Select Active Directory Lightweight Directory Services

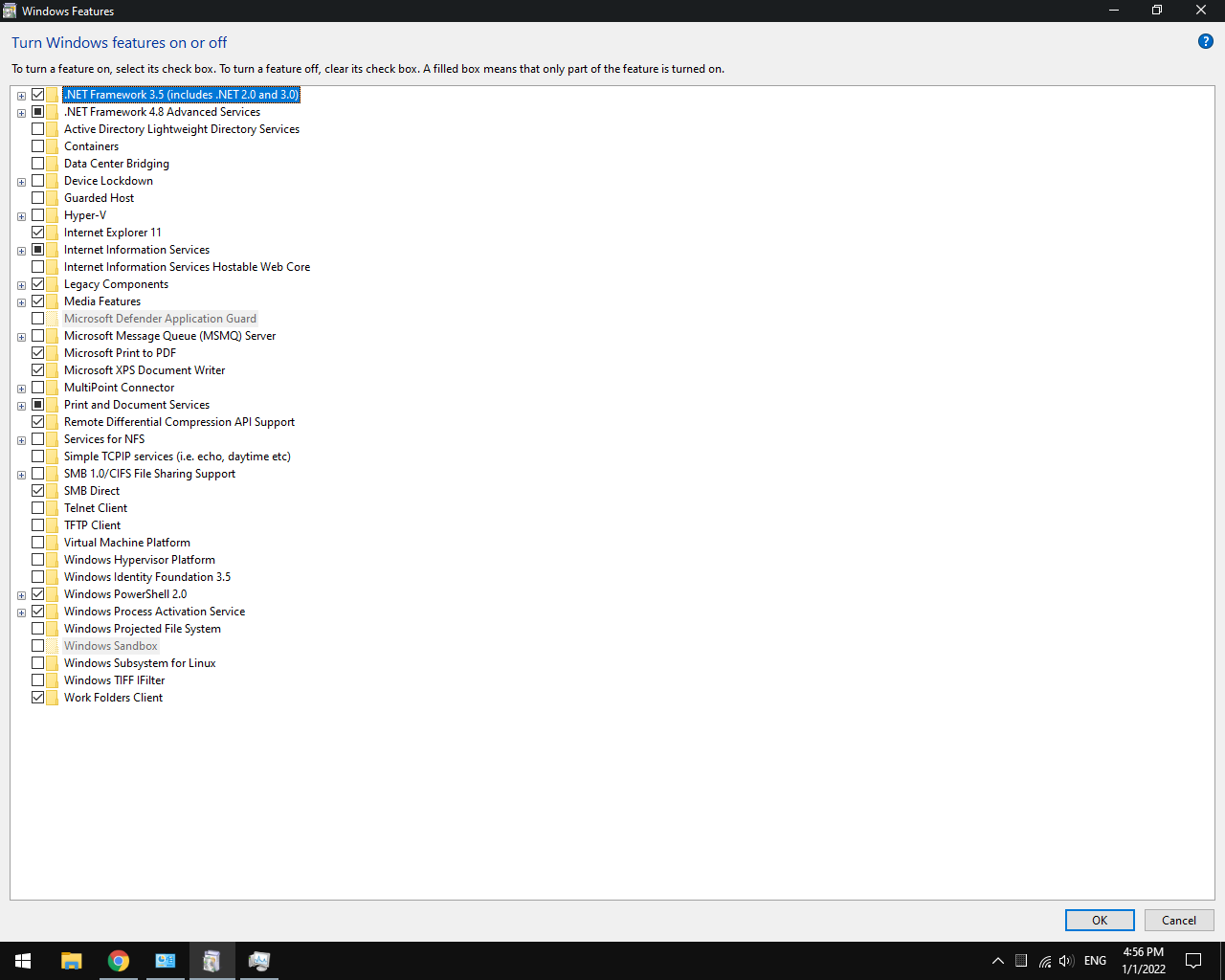[x=182, y=129]
